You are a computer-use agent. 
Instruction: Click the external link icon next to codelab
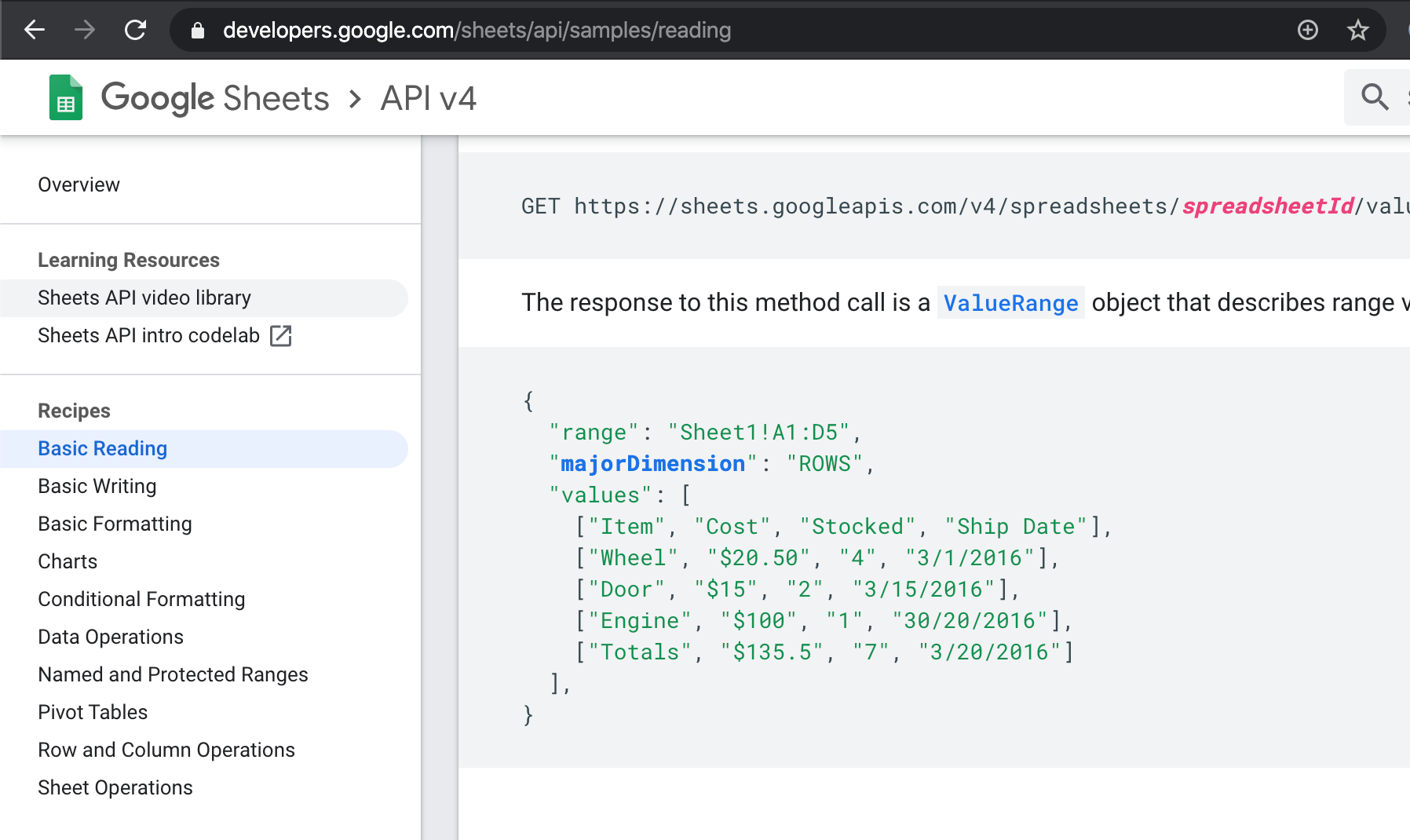coord(281,335)
